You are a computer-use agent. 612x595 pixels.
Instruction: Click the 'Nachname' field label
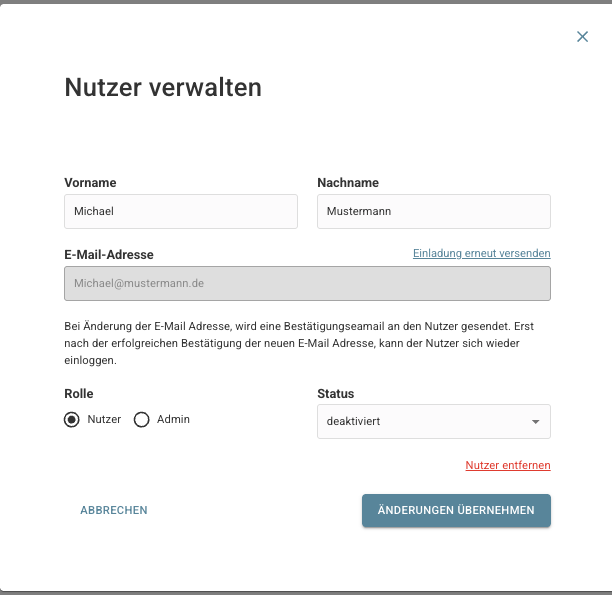[347, 183]
